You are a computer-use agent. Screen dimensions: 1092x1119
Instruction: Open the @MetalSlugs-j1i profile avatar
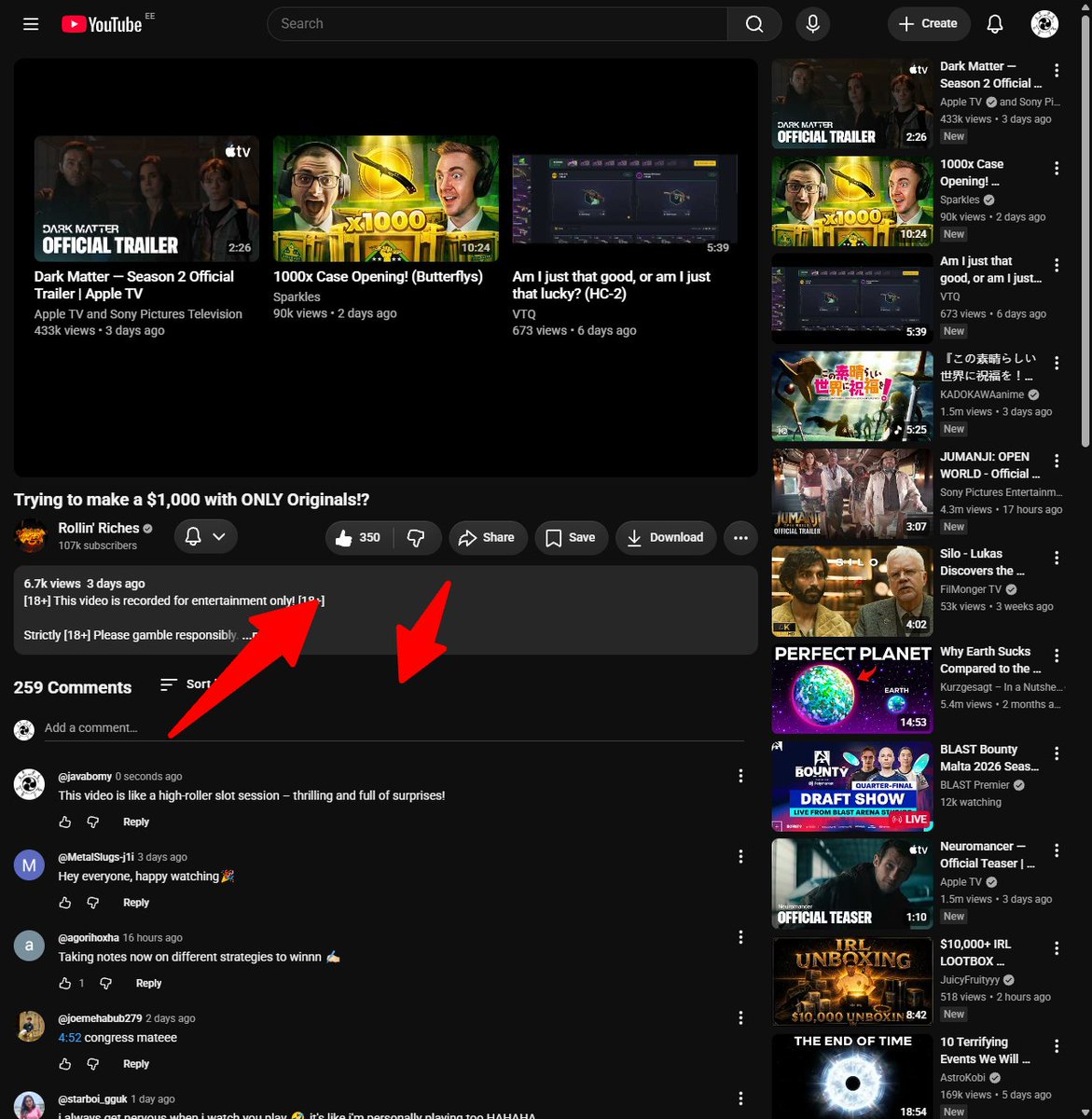29,865
